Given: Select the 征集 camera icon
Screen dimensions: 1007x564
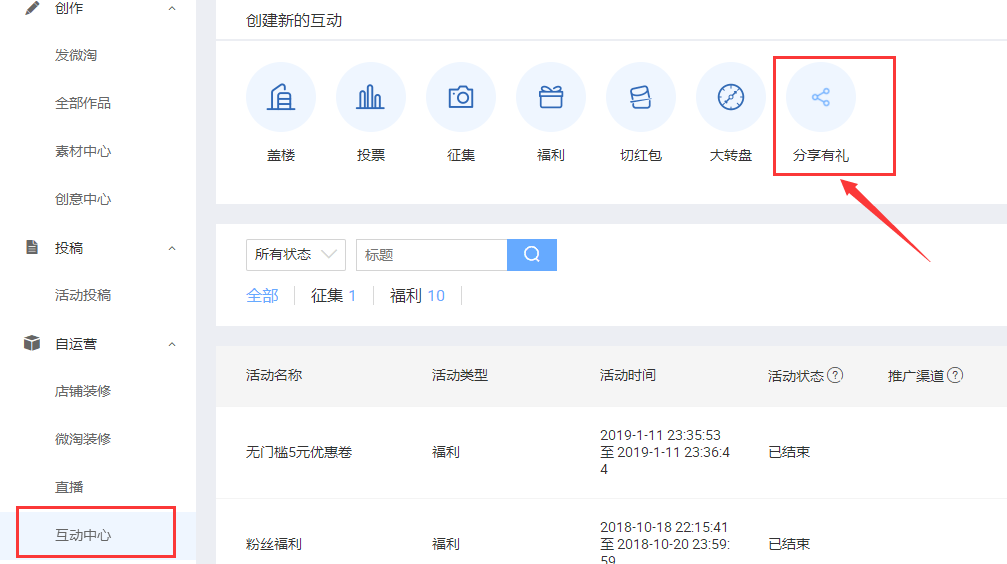Looking at the screenshot, I should [x=460, y=97].
